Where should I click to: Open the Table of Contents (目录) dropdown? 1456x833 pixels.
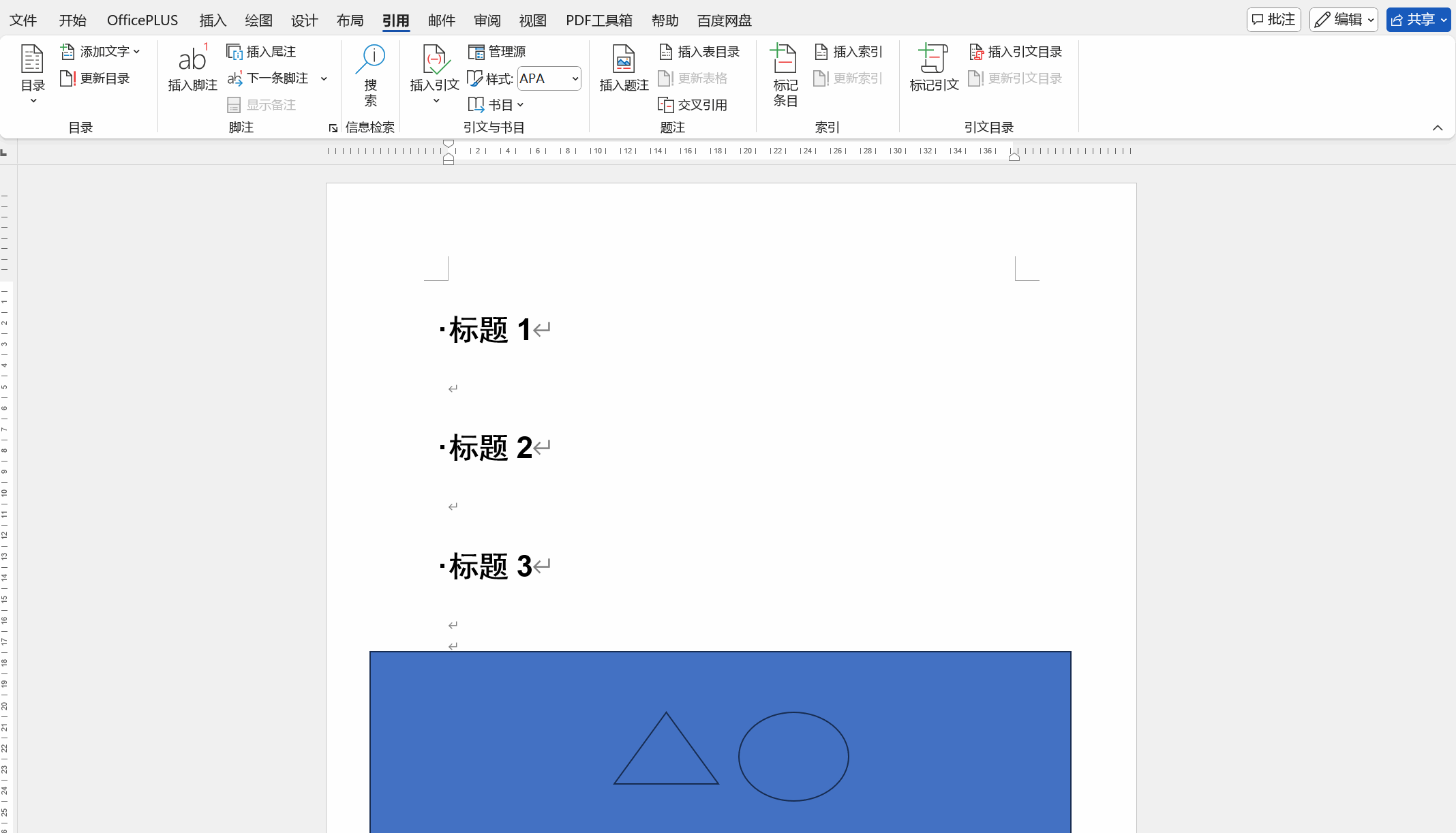pos(33,75)
